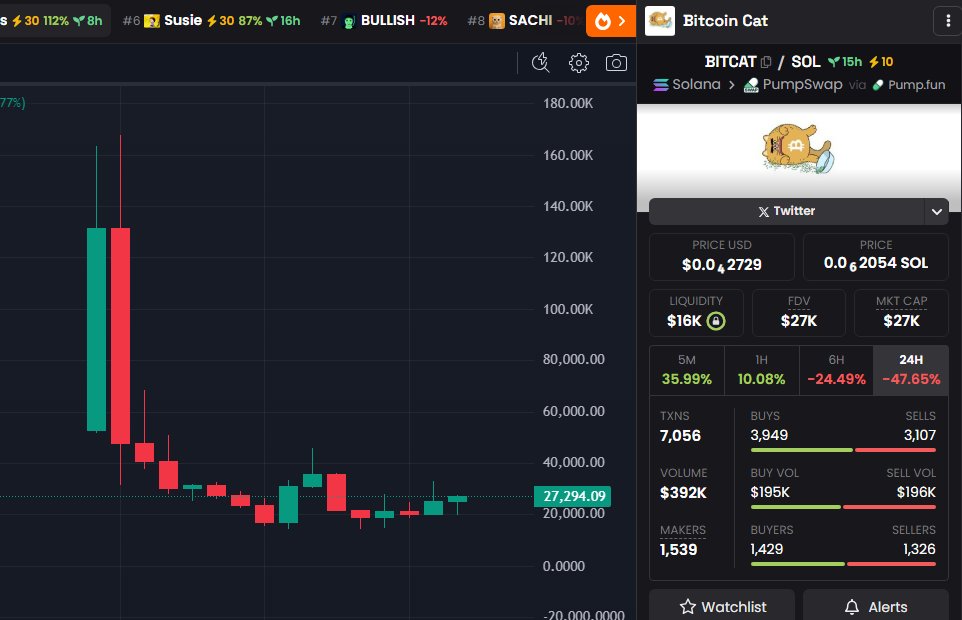Click the TXNS 7,056 value
Image resolution: width=962 pixels, height=620 pixels.
point(680,436)
